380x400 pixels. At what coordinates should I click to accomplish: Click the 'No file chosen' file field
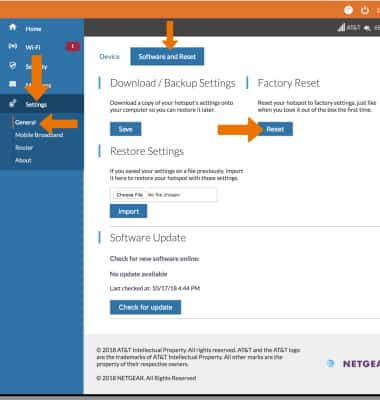(x=164, y=195)
